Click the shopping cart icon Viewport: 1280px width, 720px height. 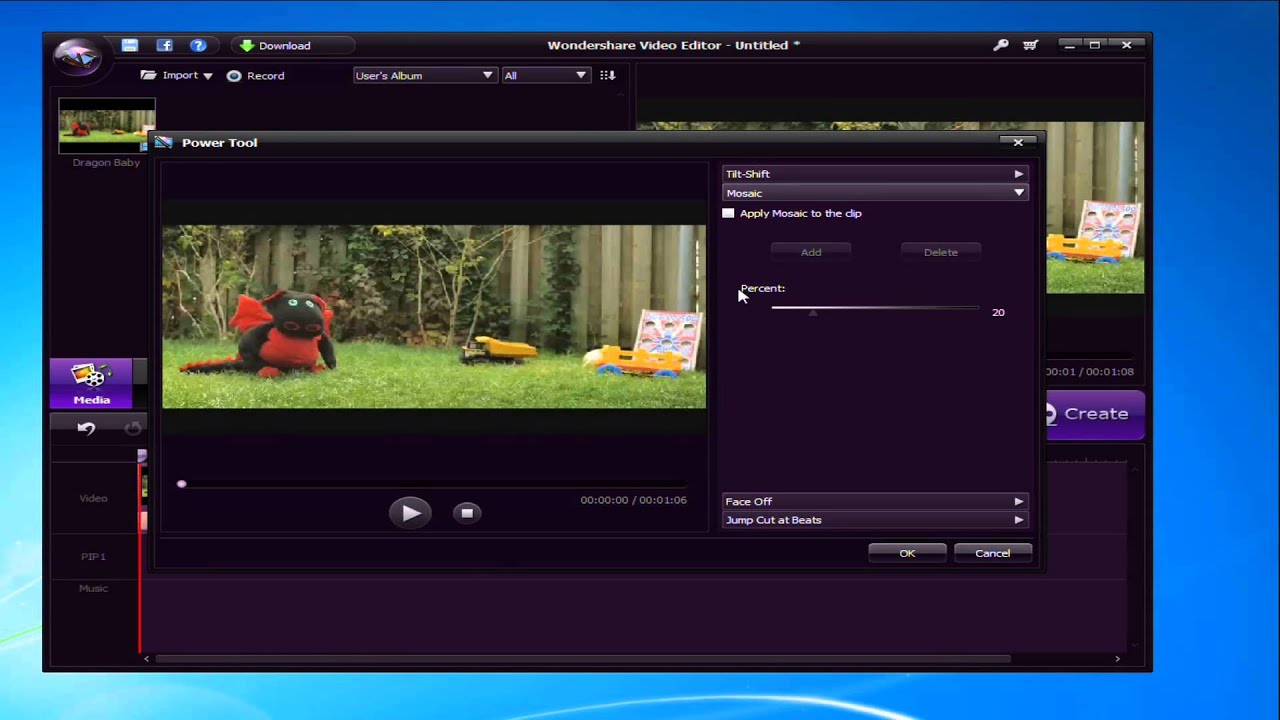pyautogui.click(x=1031, y=45)
